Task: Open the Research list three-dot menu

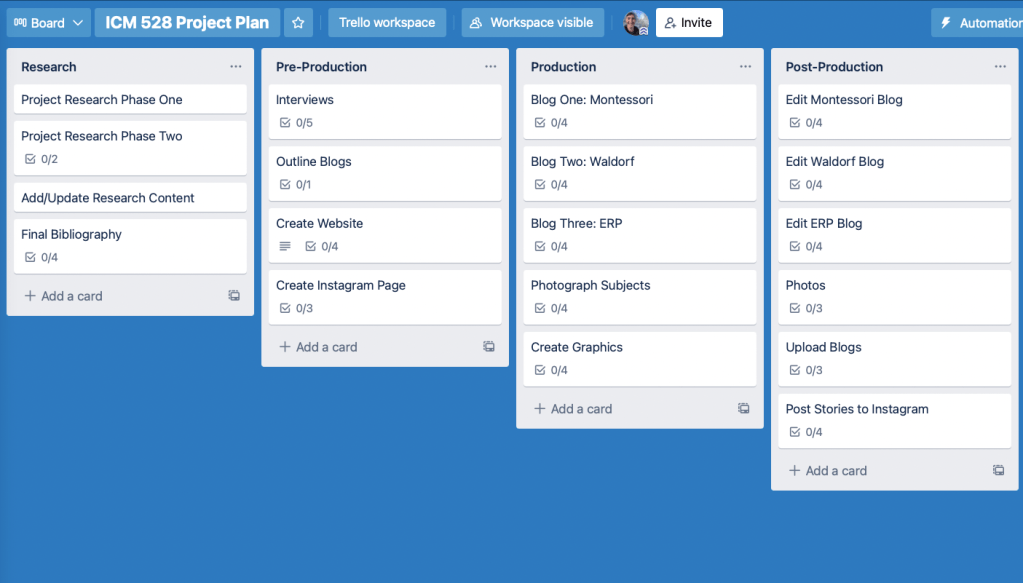Action: point(235,67)
